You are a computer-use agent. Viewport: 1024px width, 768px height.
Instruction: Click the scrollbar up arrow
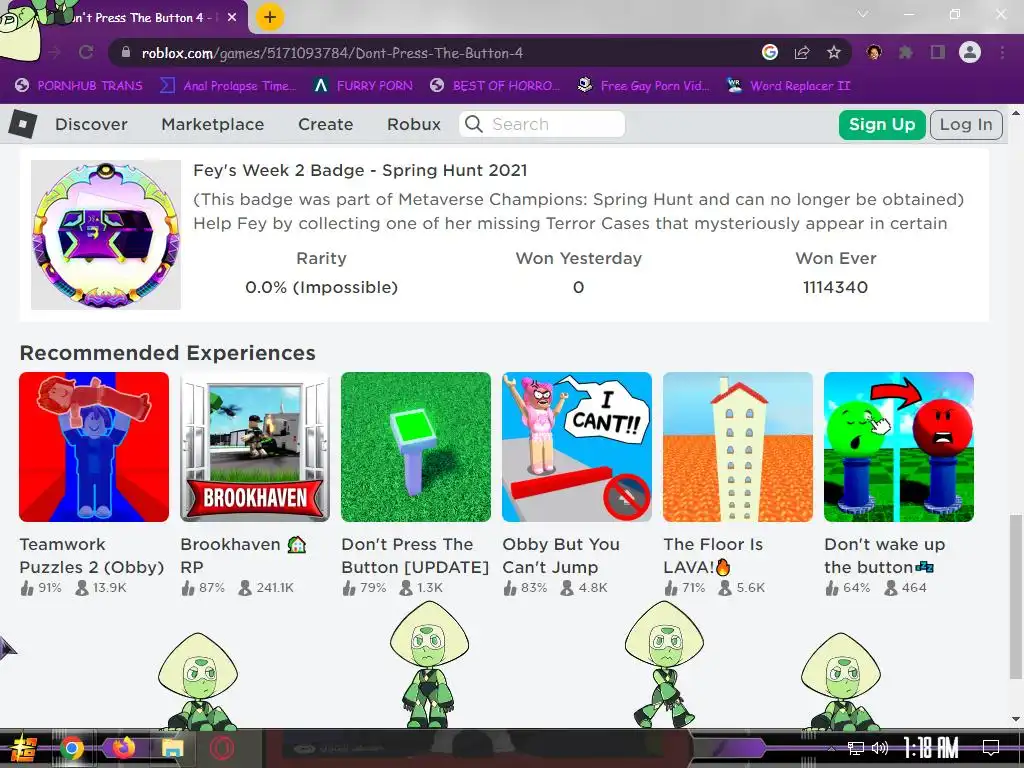(x=1015, y=113)
